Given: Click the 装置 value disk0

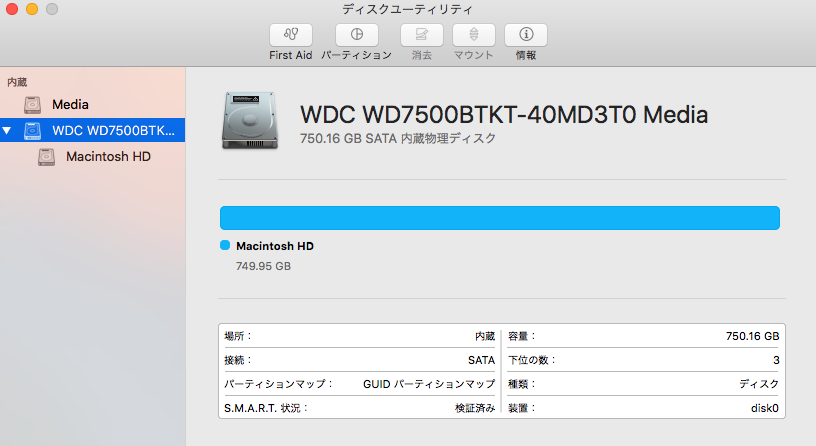Looking at the screenshot, I should (764, 408).
